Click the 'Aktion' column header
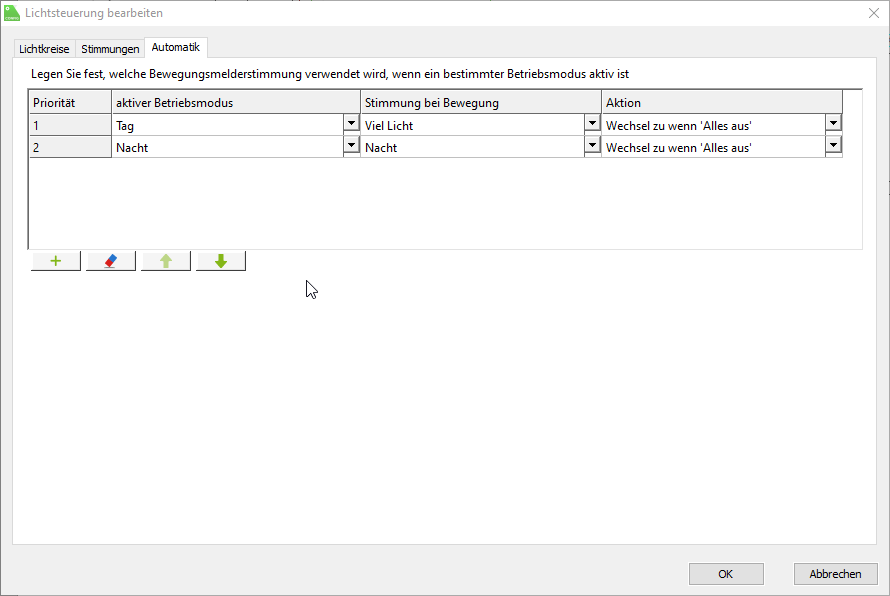890x596 pixels. click(x=722, y=102)
